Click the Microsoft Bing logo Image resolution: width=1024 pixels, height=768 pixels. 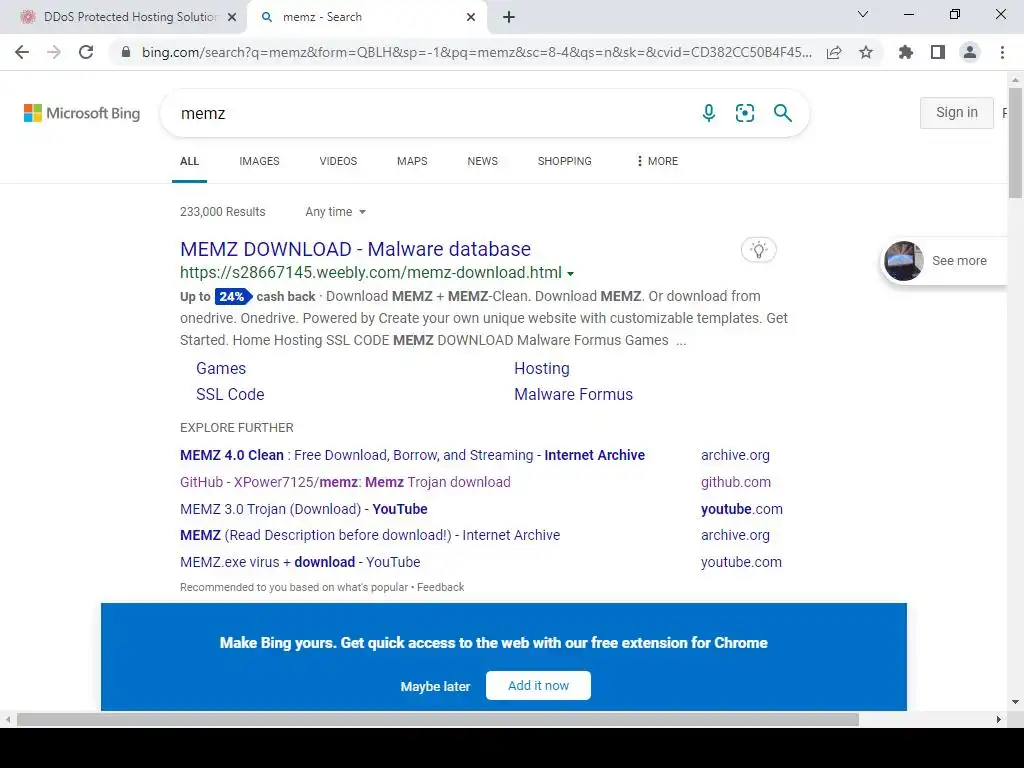coord(82,113)
